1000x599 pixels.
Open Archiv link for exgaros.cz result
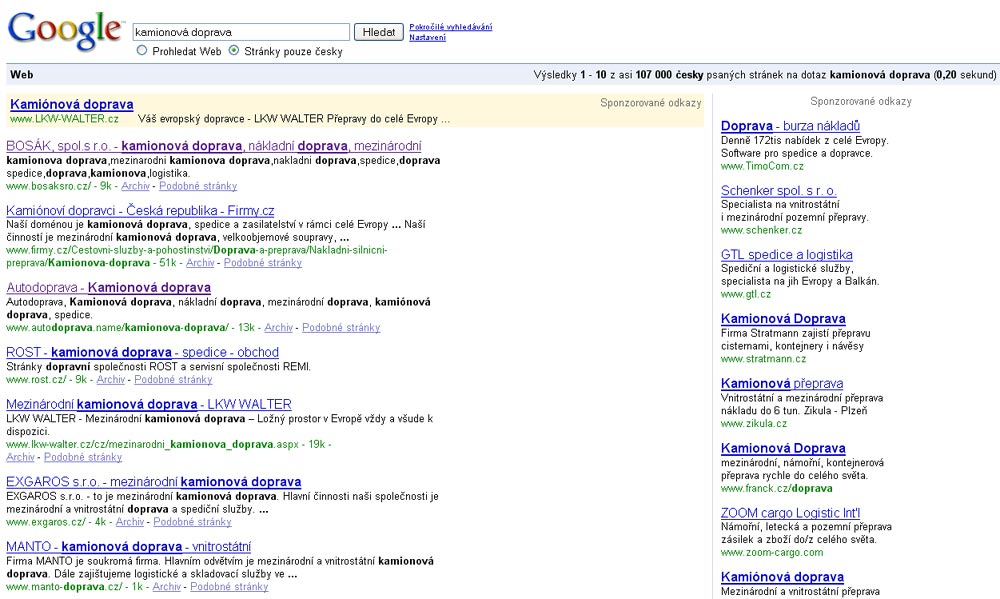(x=130, y=522)
